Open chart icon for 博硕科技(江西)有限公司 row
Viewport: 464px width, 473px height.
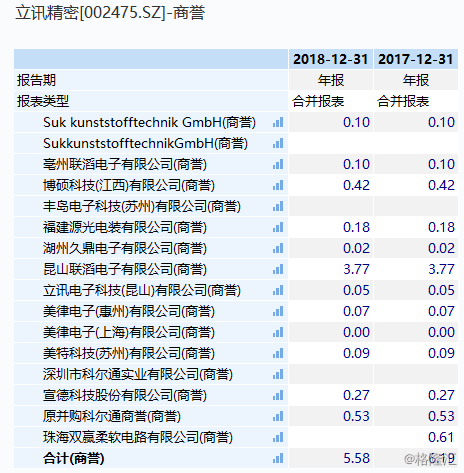[x=278, y=185]
